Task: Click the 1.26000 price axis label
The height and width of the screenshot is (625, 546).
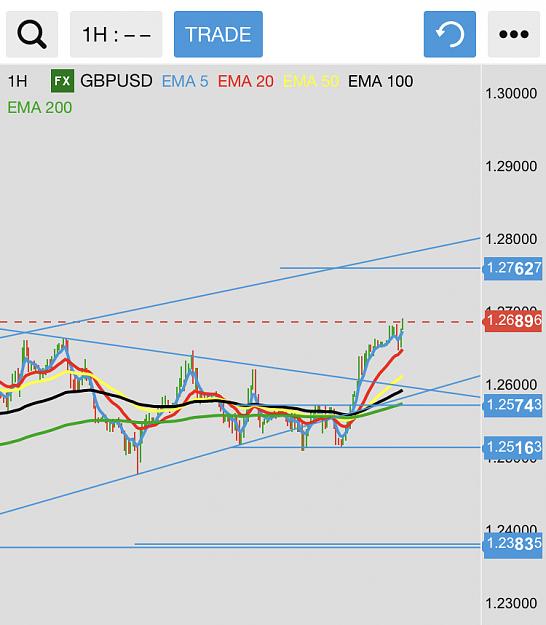Action: [511, 385]
